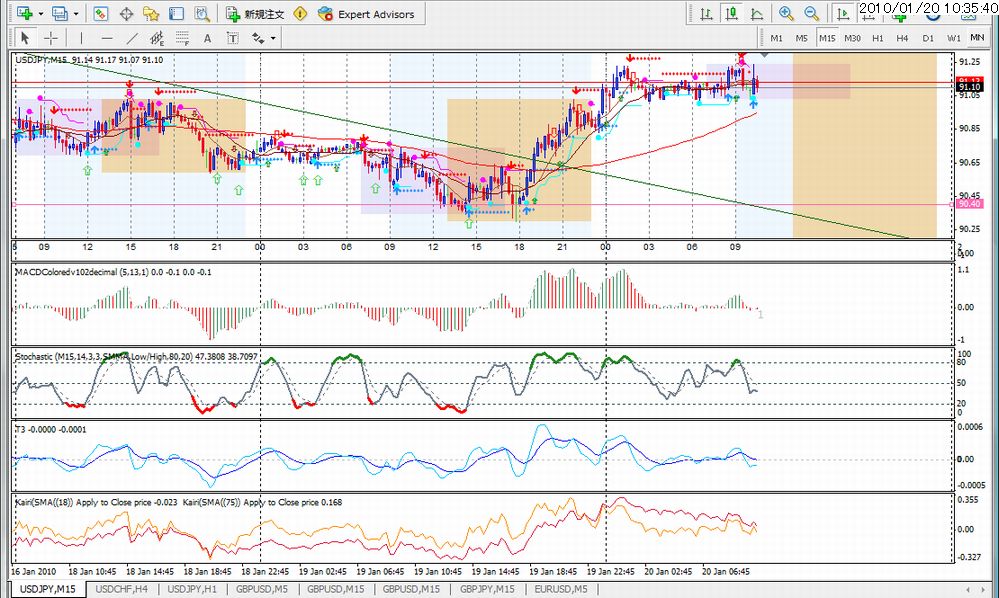Zoom out of the chart
The width and height of the screenshot is (999, 598).
tap(812, 13)
